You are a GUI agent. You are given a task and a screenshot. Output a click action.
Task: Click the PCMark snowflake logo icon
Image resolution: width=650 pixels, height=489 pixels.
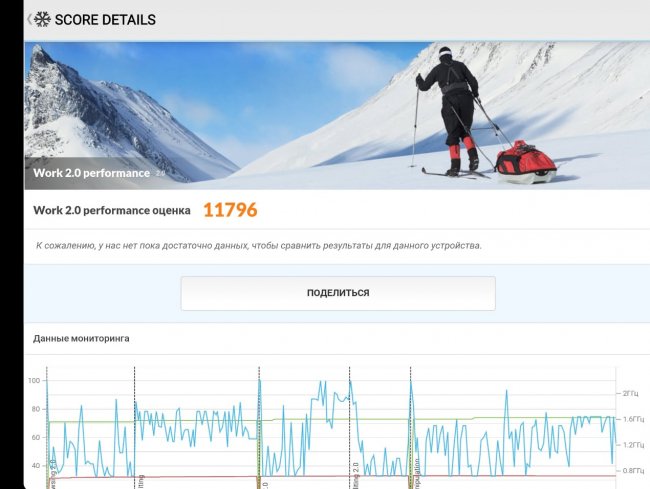click(42, 19)
